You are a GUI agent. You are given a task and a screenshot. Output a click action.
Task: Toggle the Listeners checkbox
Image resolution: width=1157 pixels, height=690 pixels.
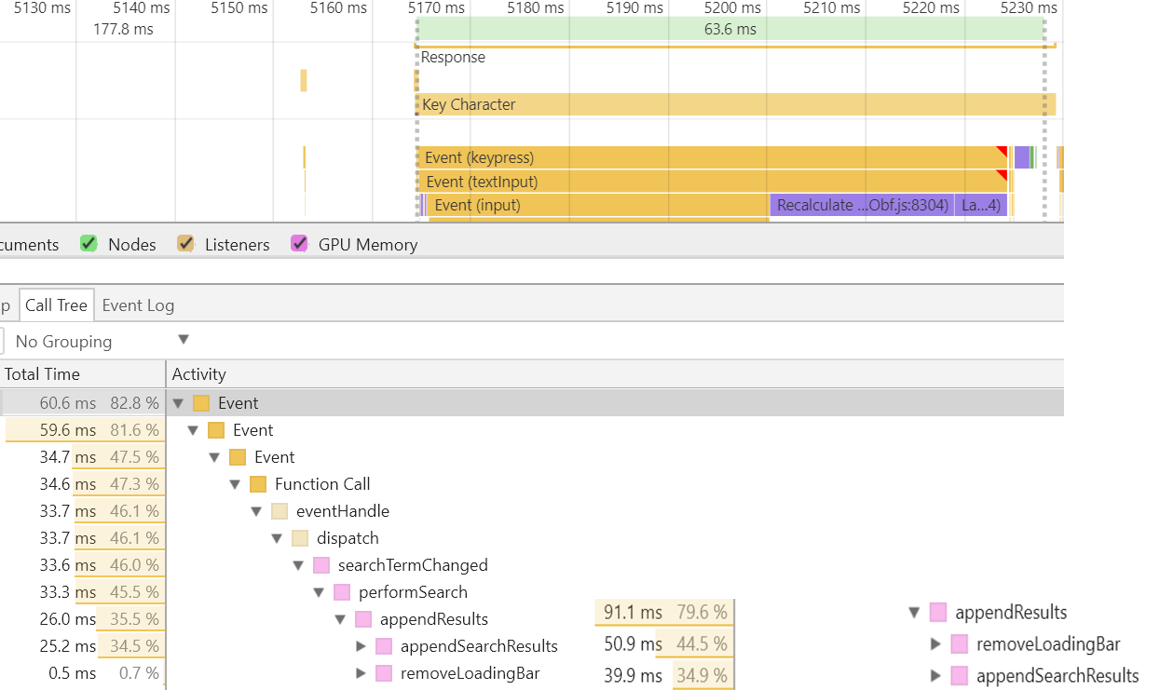[185, 244]
